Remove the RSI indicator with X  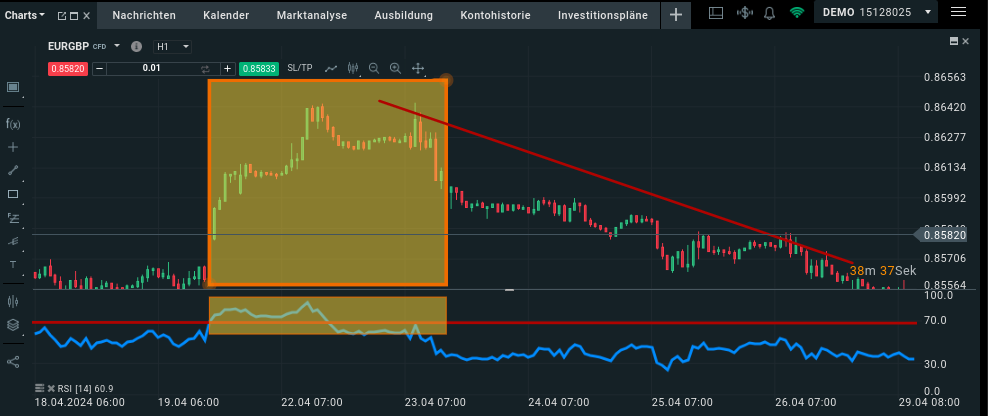(50, 388)
